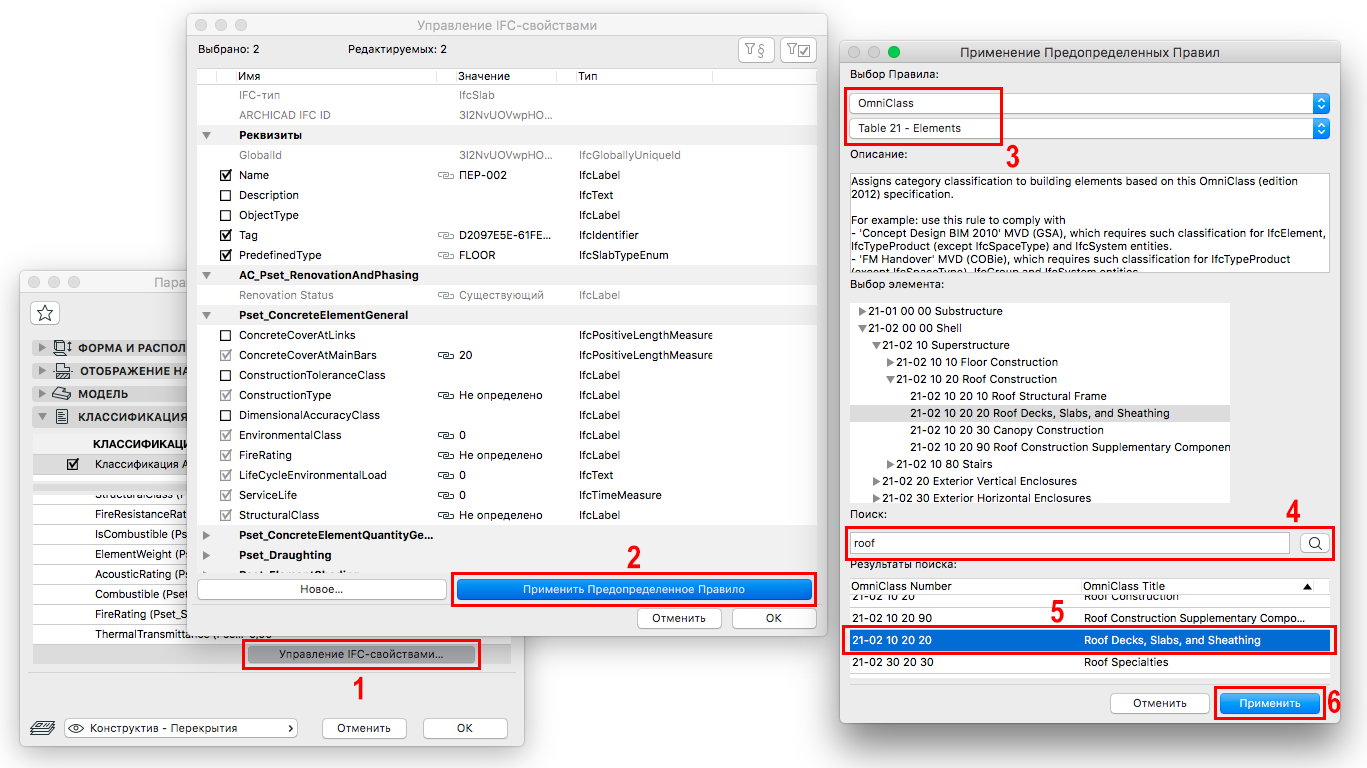
Task: Click the link icon in PredefinedType row
Action: click(x=446, y=255)
